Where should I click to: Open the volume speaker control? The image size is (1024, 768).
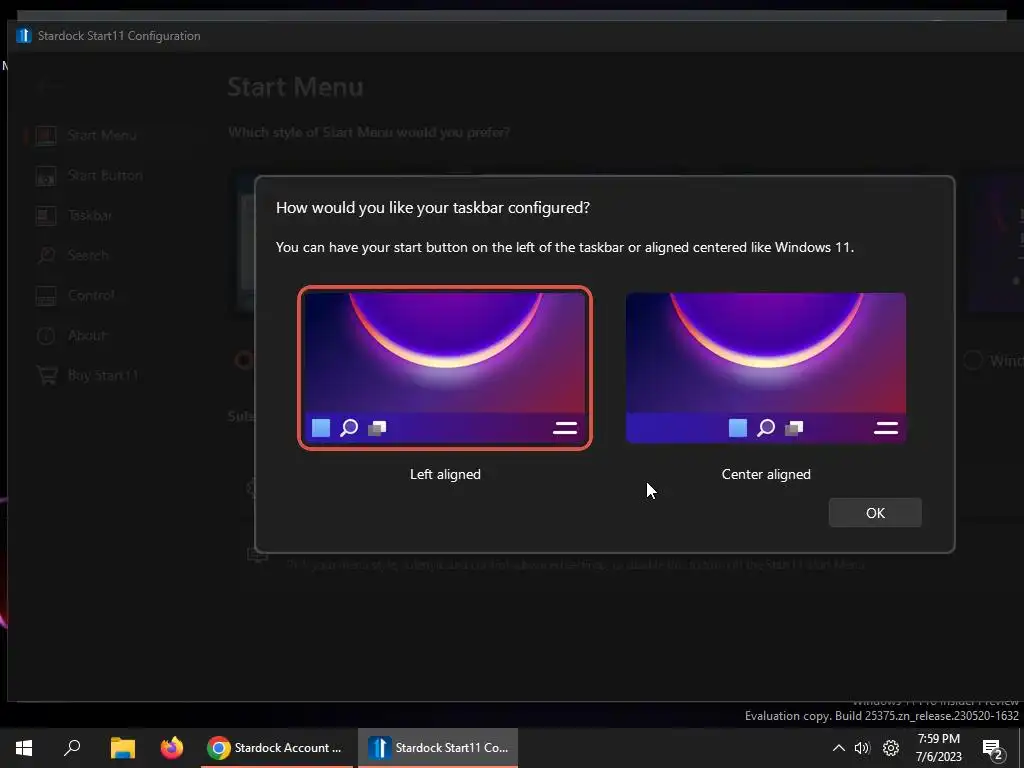point(862,748)
